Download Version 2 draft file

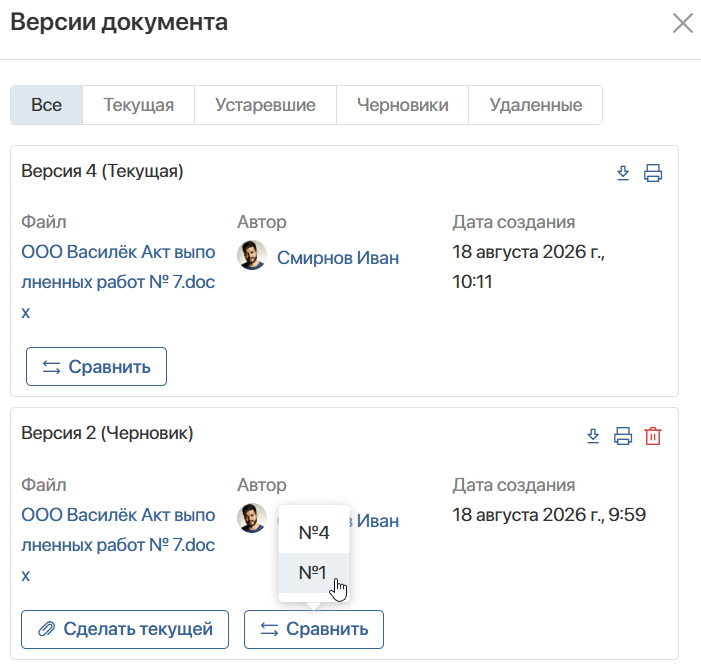pos(593,436)
